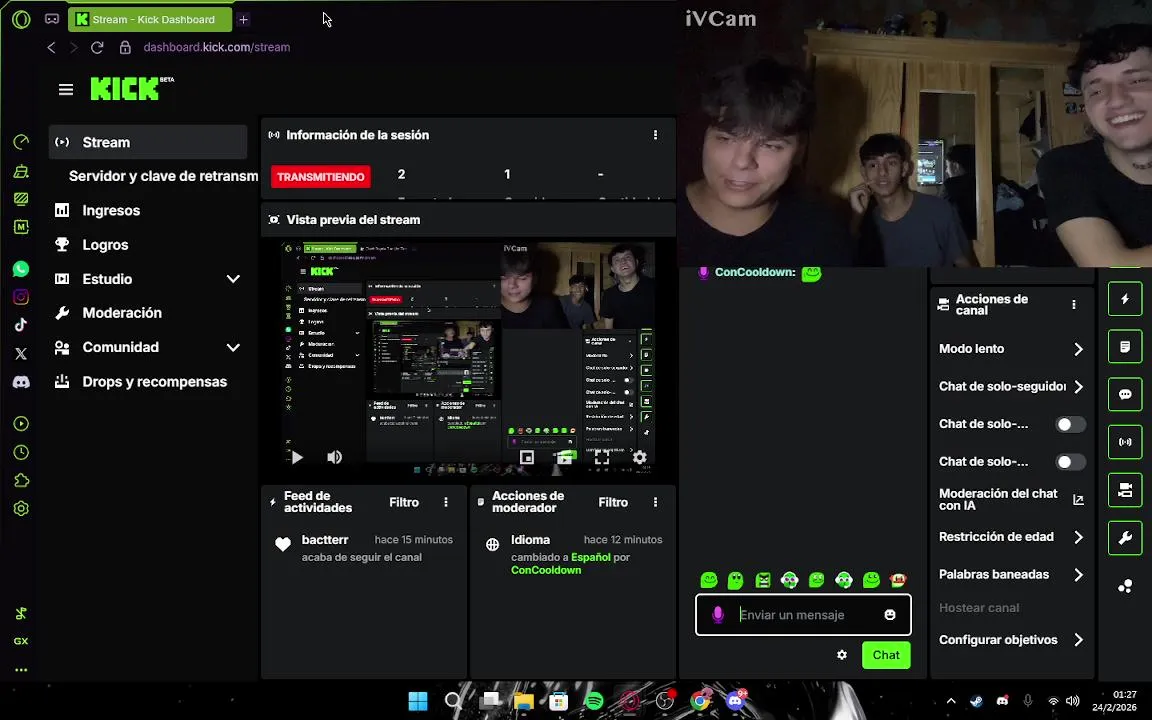1152x720 pixels.
Task: Open Chat de solo-seguidores options arrow
Action: tap(1078, 386)
